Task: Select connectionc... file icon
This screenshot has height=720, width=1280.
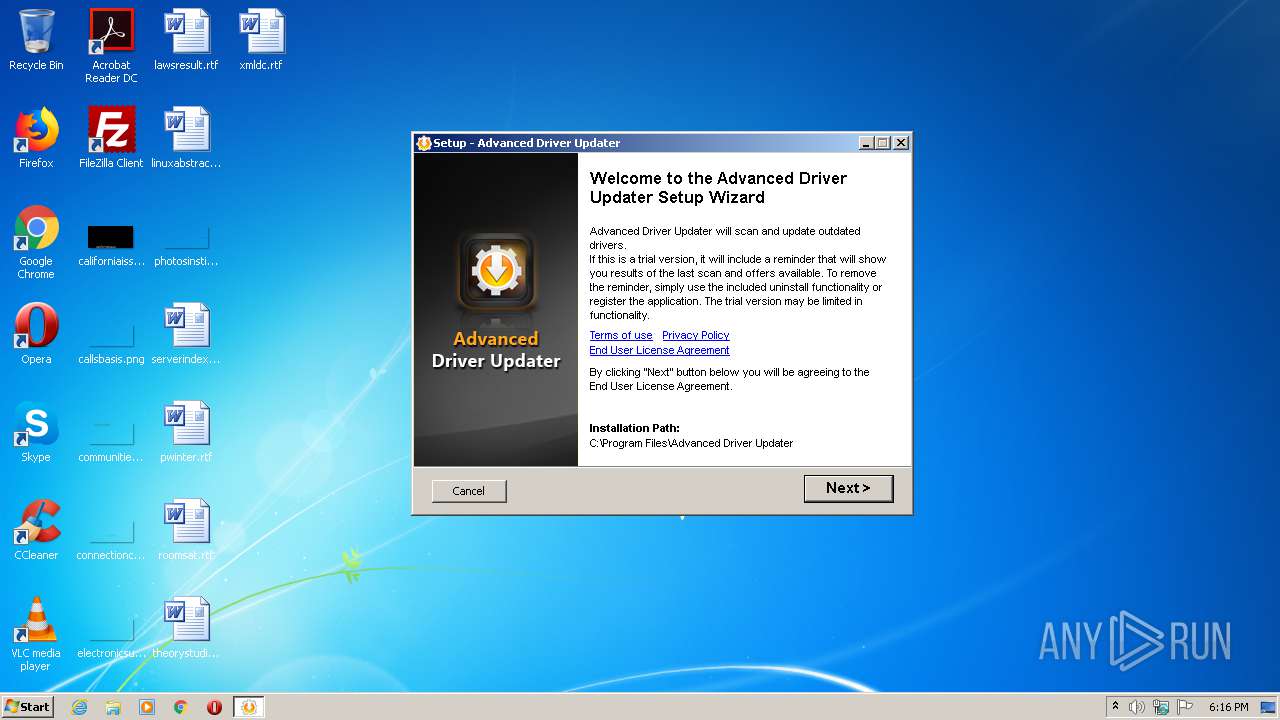Action: 111,538
